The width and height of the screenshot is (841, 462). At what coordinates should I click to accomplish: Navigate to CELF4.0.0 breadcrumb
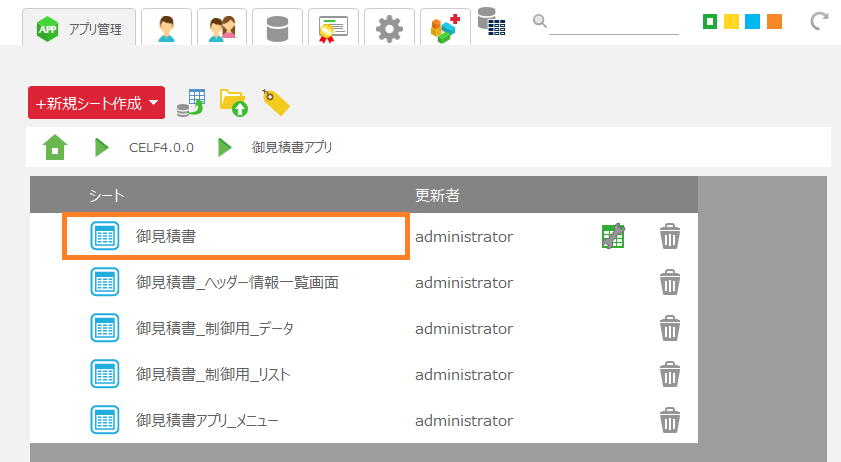pos(161,148)
